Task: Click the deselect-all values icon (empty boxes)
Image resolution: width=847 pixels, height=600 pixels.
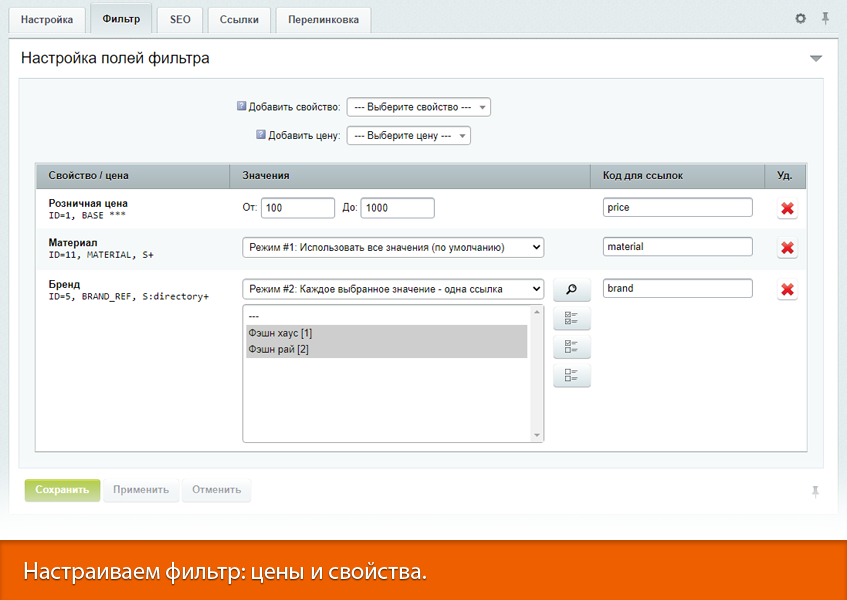Action: (571, 376)
